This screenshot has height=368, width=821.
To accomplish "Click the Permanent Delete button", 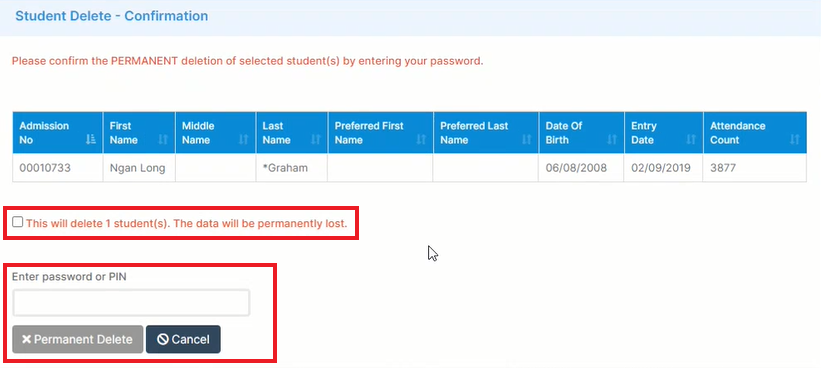I will (x=77, y=339).
